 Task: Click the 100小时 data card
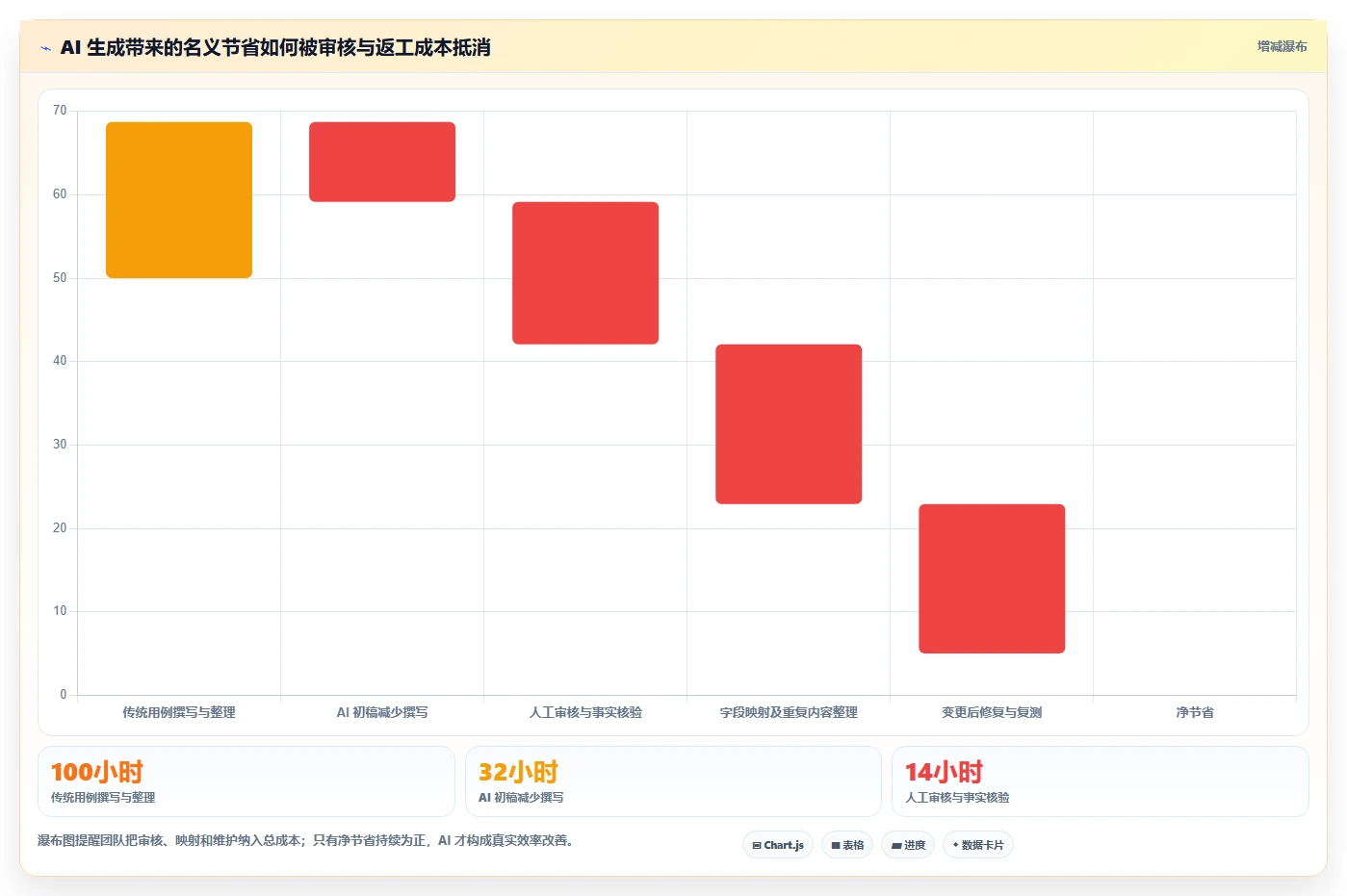tap(246, 781)
